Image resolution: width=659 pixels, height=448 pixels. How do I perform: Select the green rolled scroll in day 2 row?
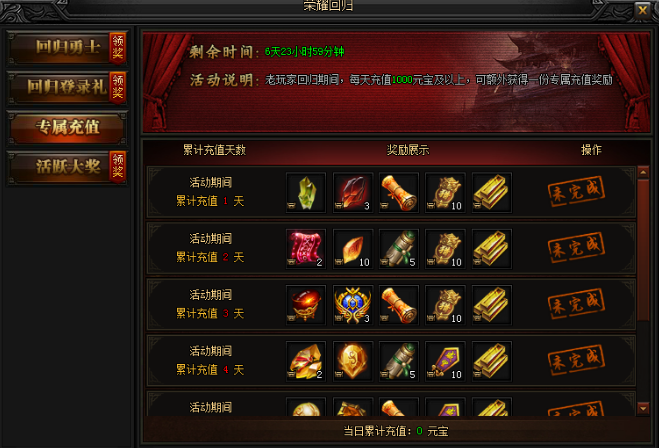[399, 249]
